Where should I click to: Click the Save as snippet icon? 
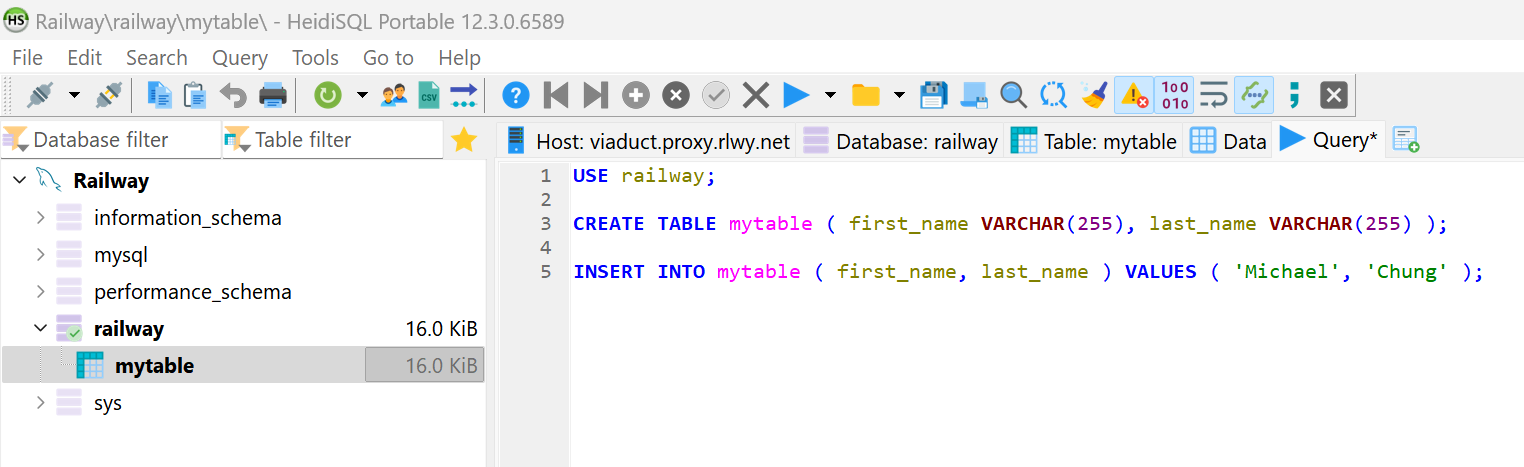[x=974, y=95]
